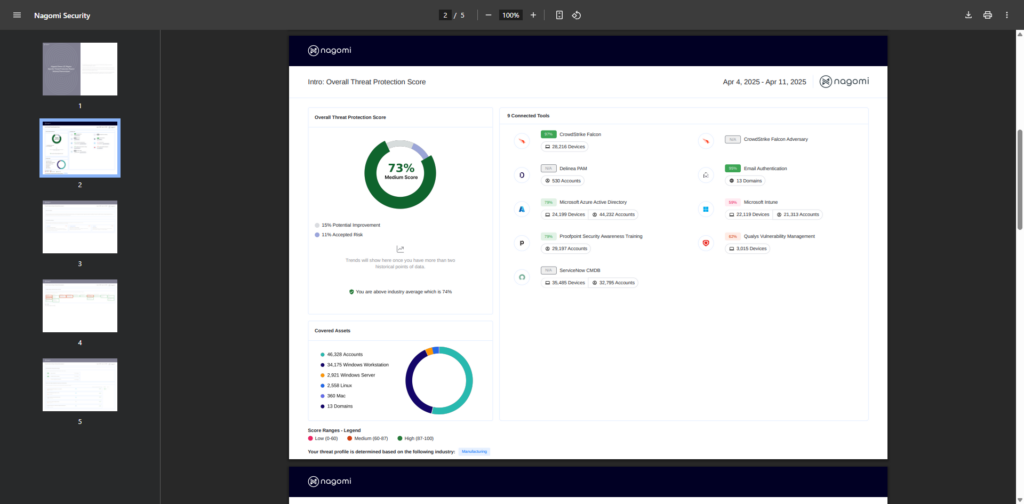Click the green shield above-industry-average icon
This screenshot has width=1024, height=504.
tap(351, 292)
